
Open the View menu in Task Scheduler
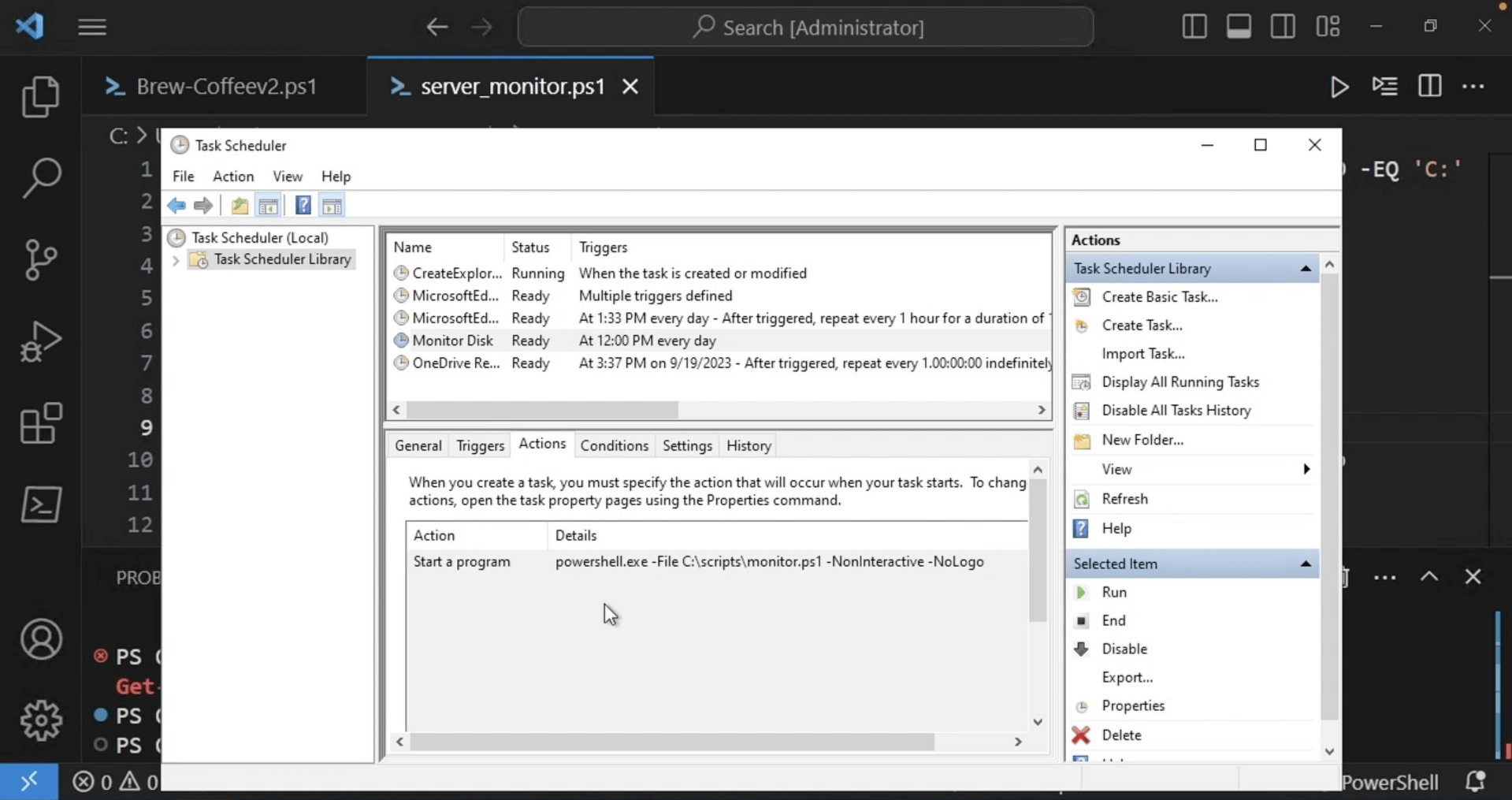click(x=288, y=177)
